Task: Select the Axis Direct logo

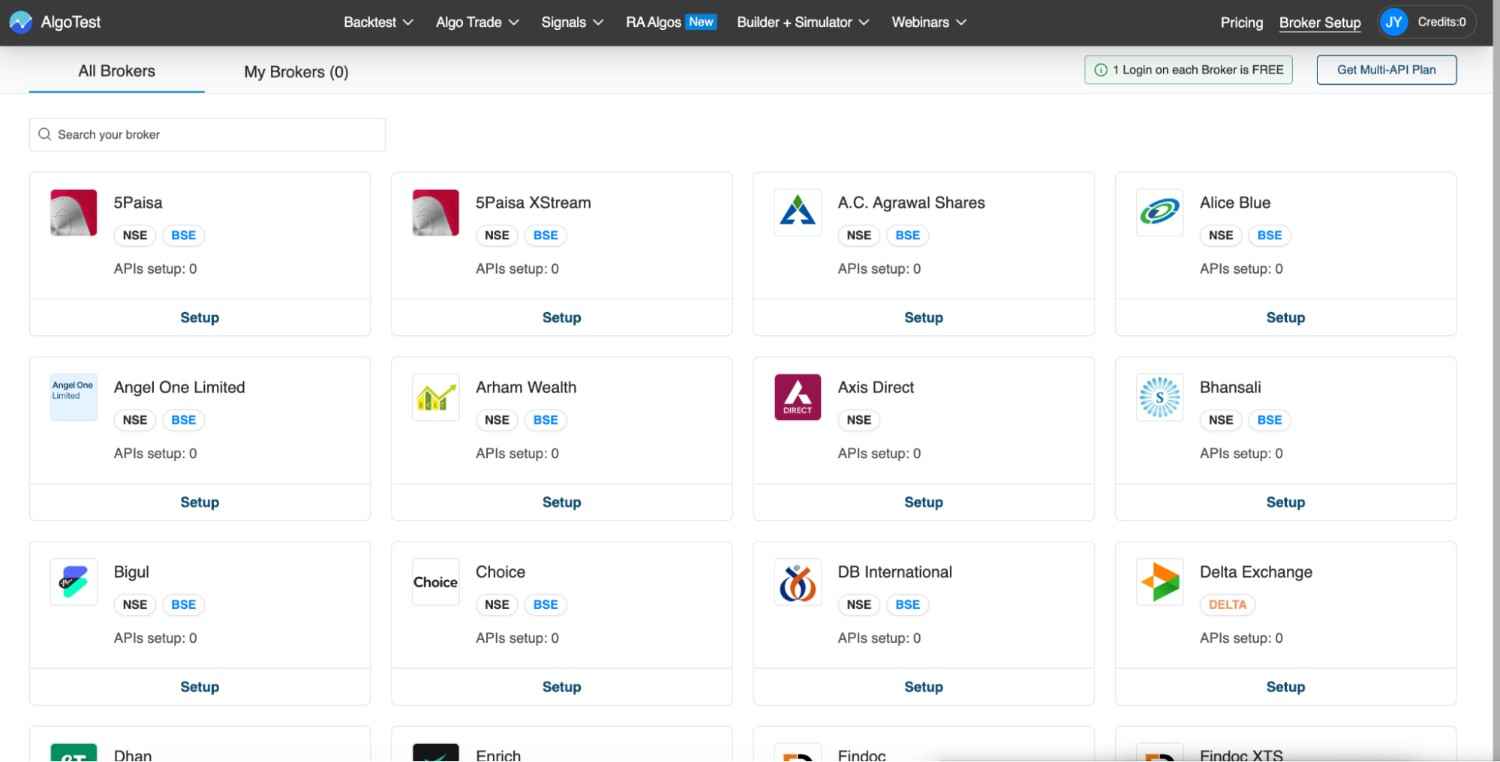Action: coord(798,397)
